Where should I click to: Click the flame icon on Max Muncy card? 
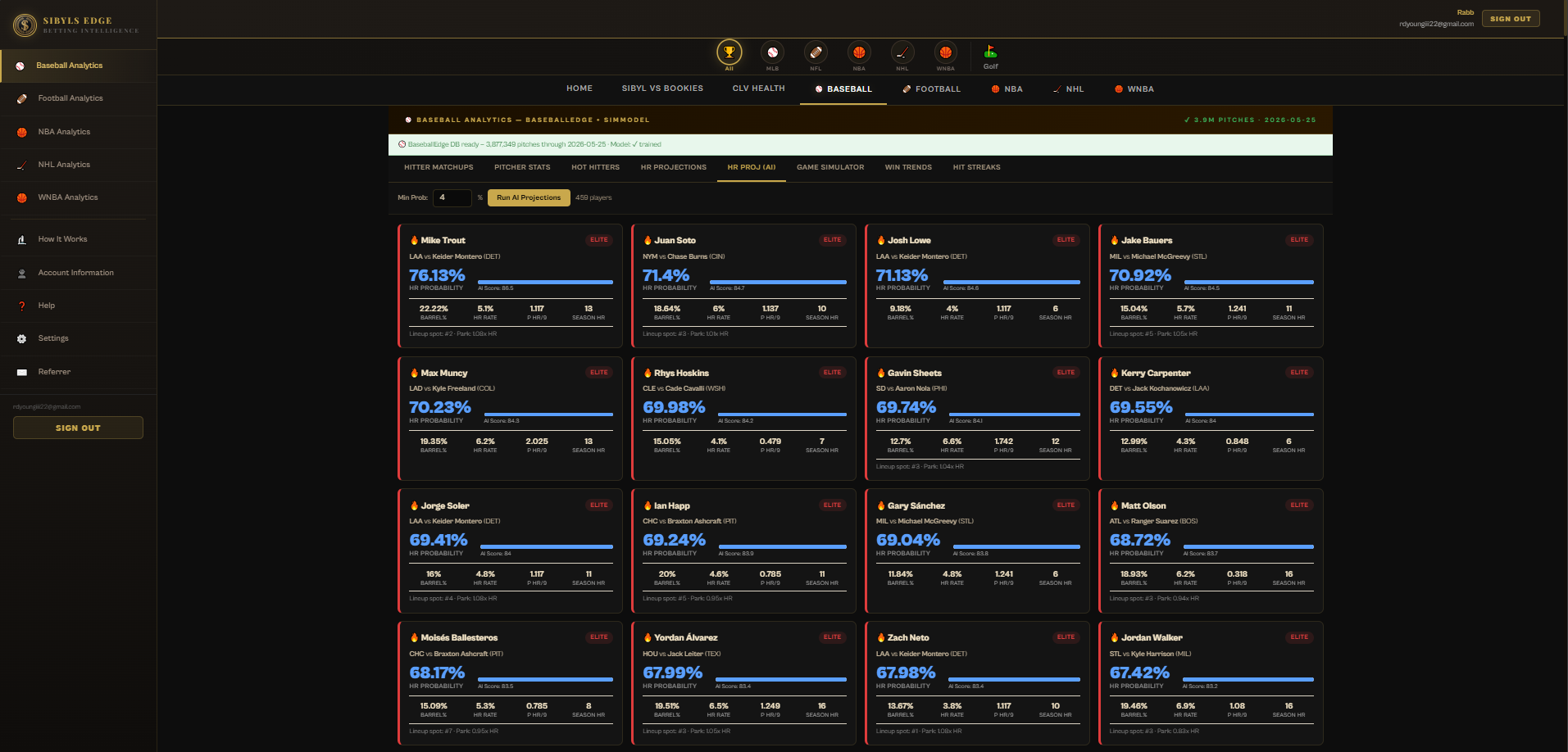[414, 373]
